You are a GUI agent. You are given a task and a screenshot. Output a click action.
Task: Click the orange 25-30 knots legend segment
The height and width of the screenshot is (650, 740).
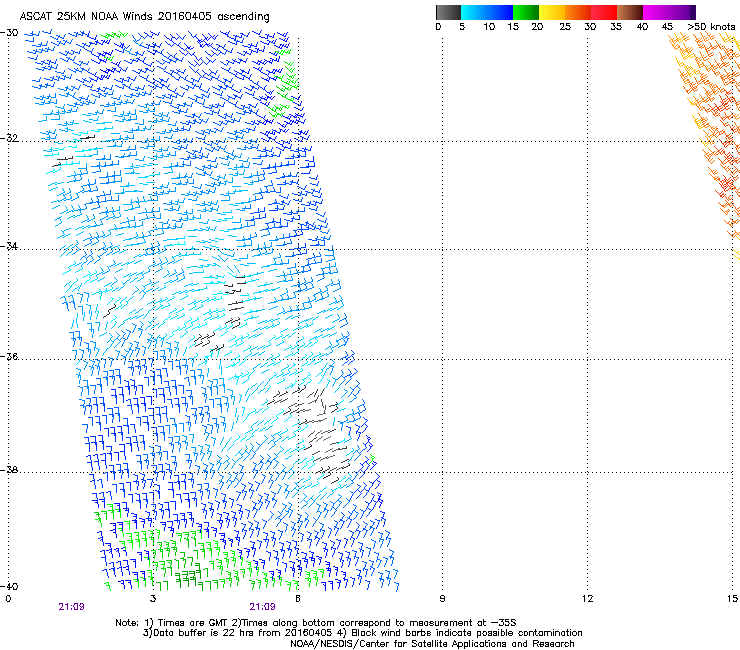(578, 12)
